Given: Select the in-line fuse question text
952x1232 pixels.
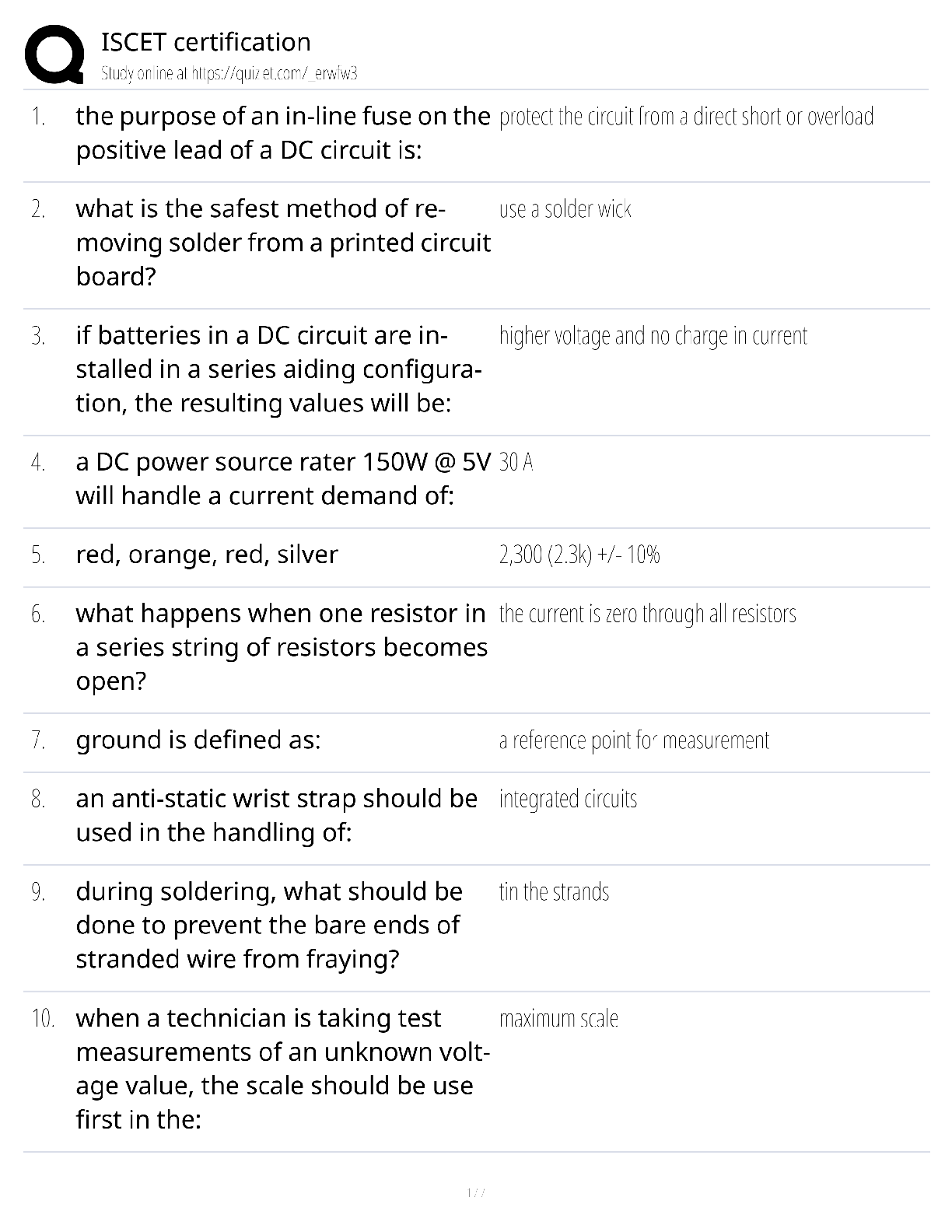Looking at the screenshot, I should 283,133.
